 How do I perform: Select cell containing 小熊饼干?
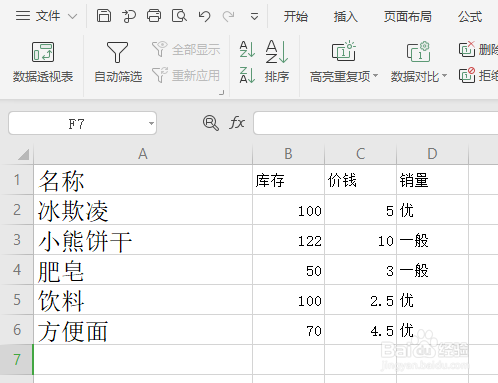point(143,240)
